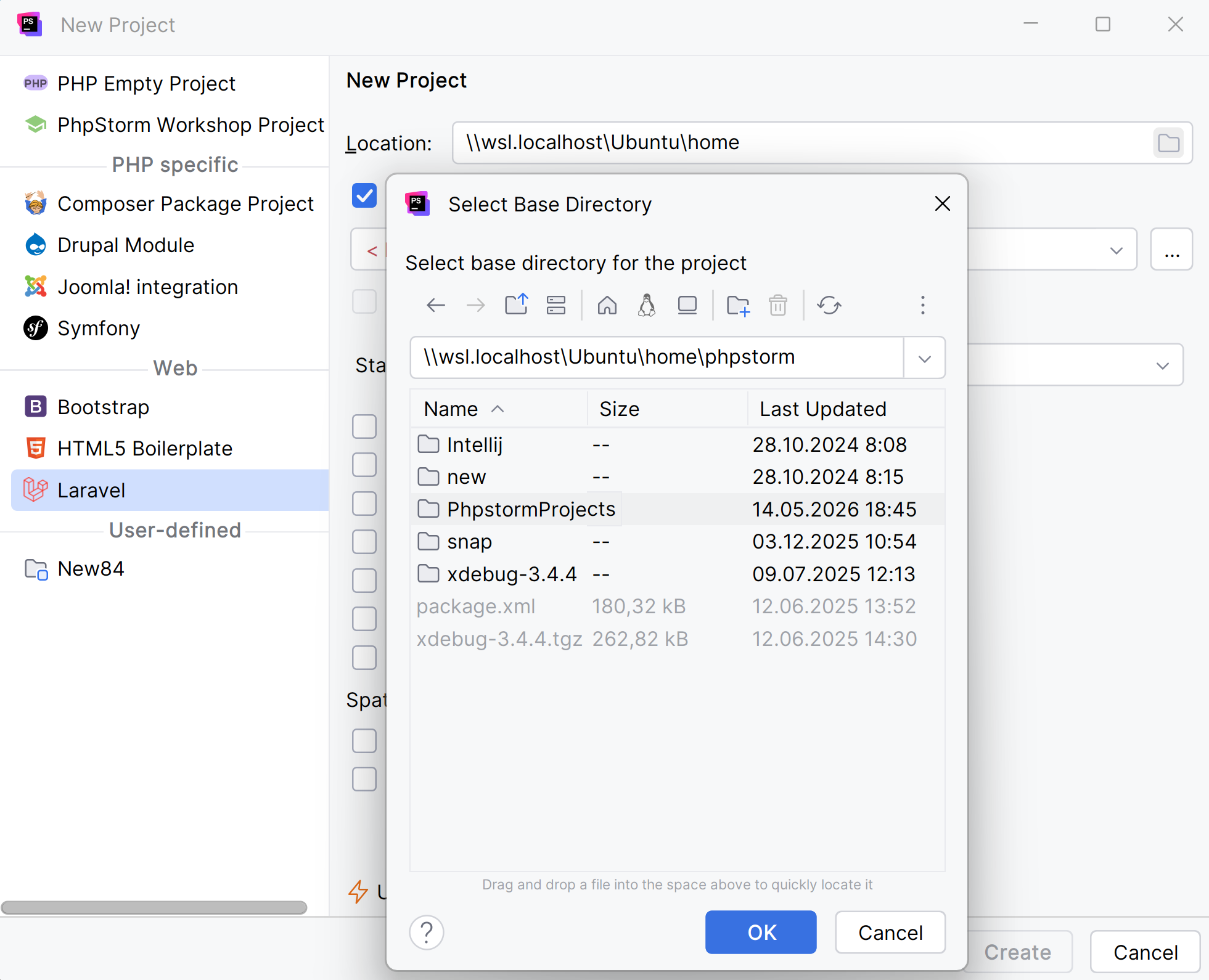Viewport: 1209px width, 980px height.
Task: Click the Create project button
Action: pyautogui.click(x=1018, y=952)
